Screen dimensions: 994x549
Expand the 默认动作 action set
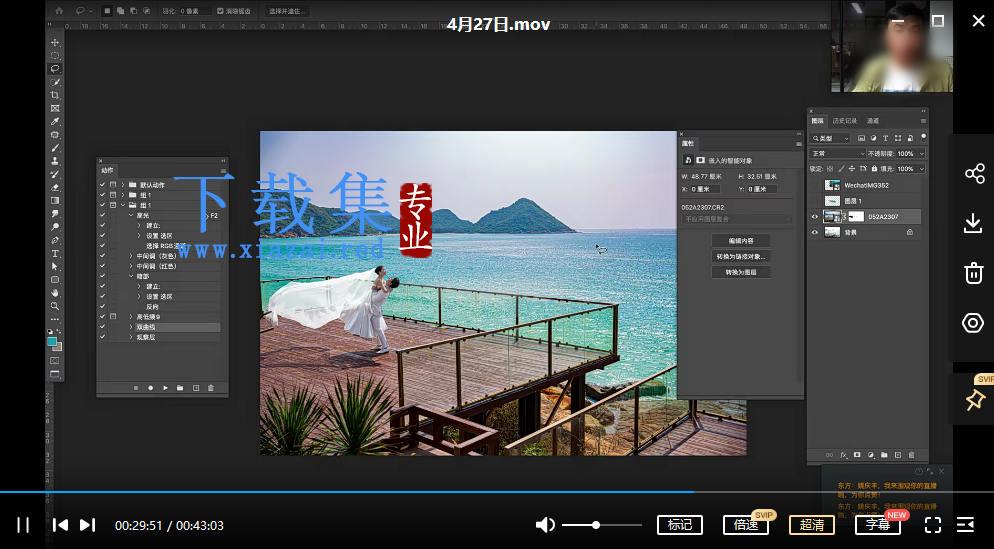coord(123,185)
